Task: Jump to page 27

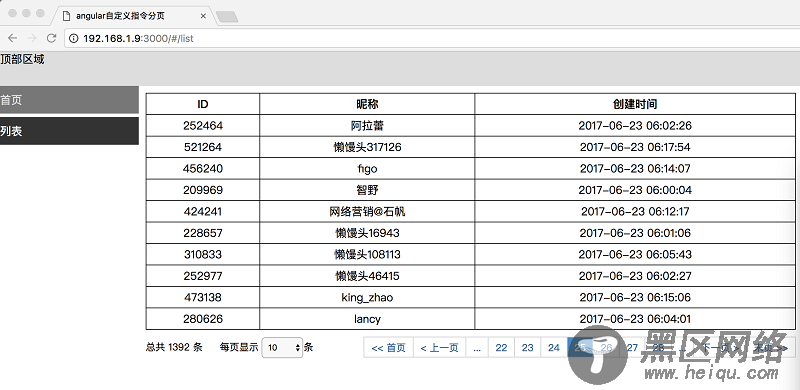Action: click(633, 348)
